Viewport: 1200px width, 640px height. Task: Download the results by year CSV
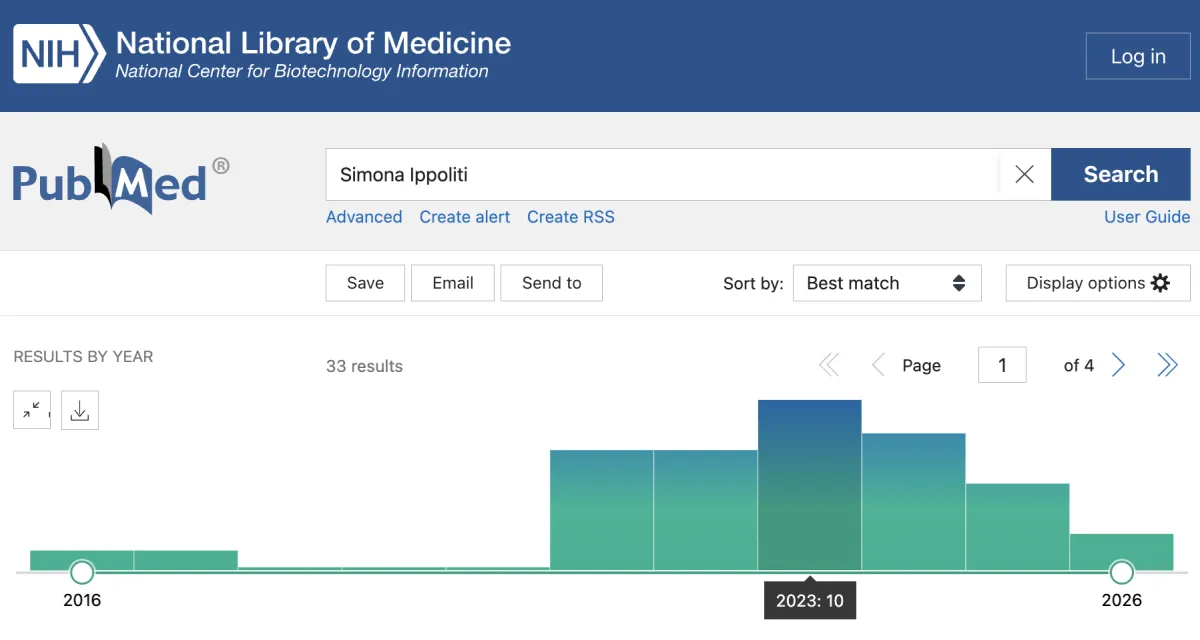(x=80, y=410)
